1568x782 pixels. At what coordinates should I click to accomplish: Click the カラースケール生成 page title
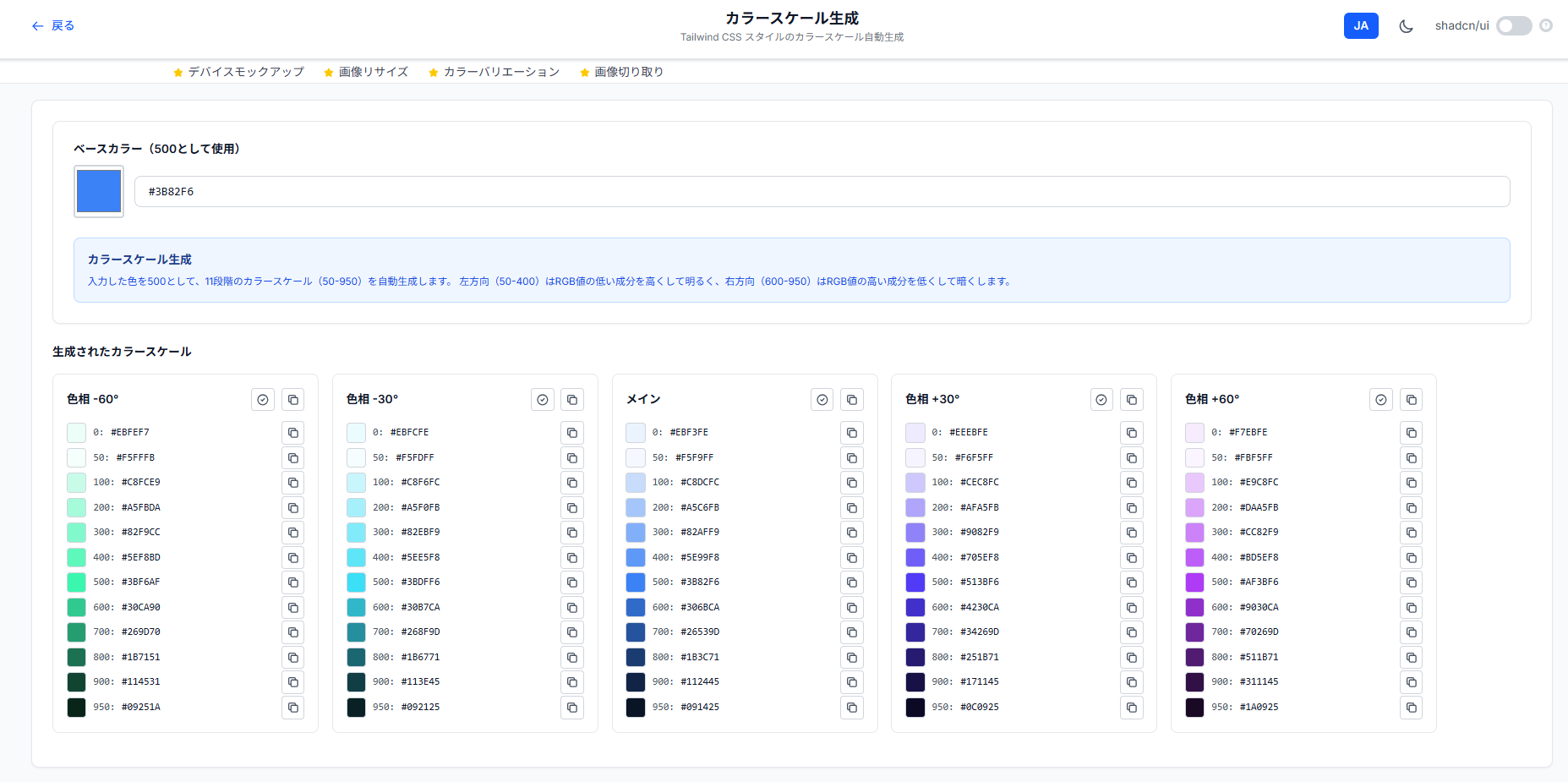pos(792,18)
